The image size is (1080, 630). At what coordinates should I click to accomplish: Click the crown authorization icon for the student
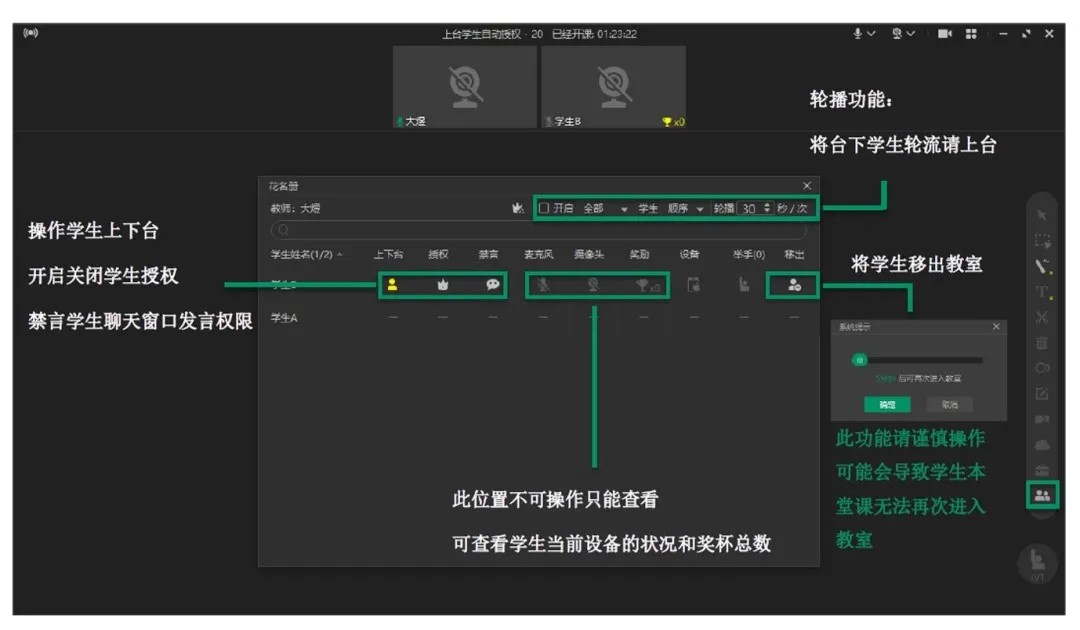click(x=443, y=285)
